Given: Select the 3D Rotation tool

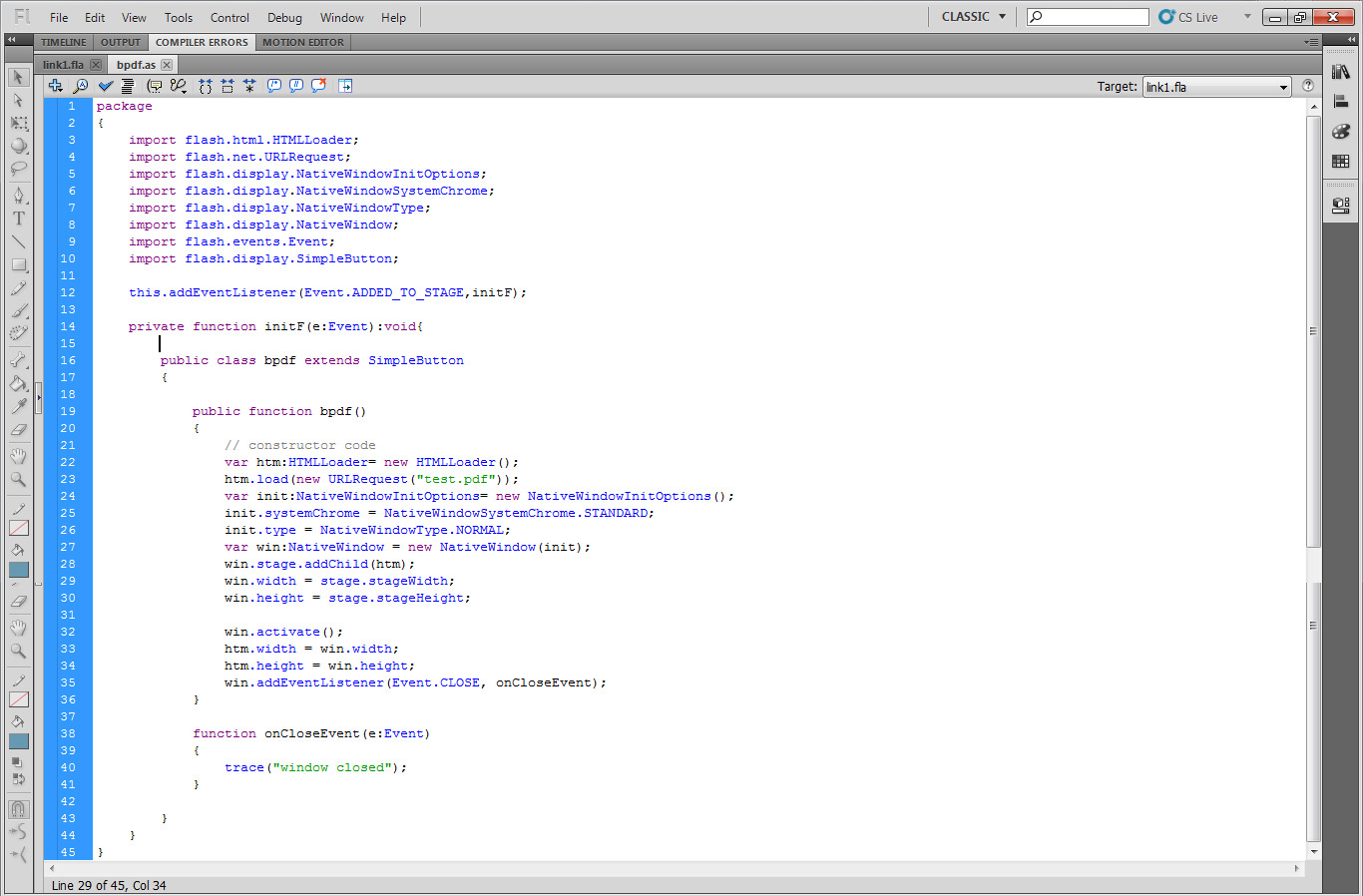Looking at the screenshot, I should click(x=18, y=146).
